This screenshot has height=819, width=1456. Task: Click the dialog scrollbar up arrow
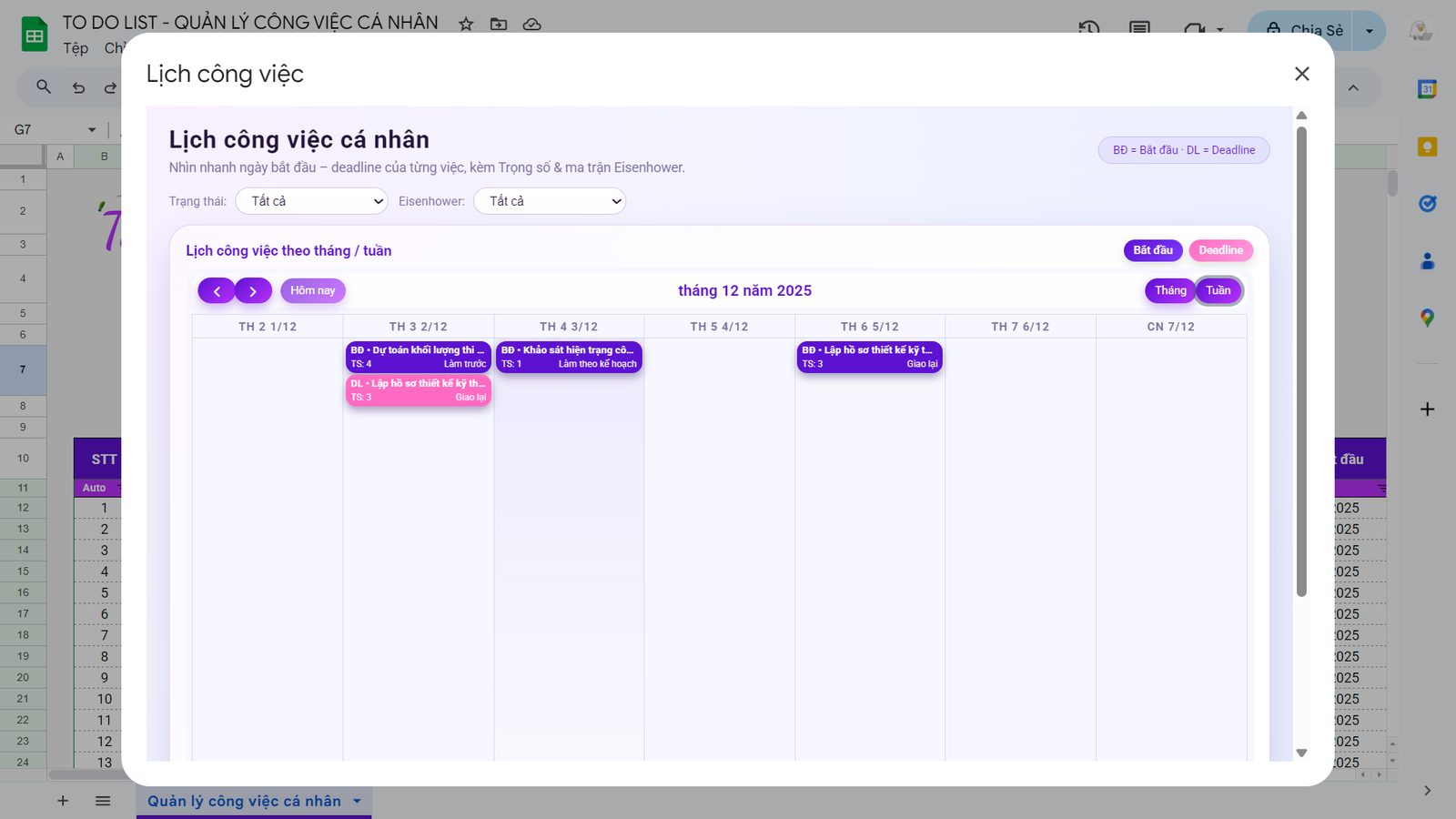click(1301, 116)
